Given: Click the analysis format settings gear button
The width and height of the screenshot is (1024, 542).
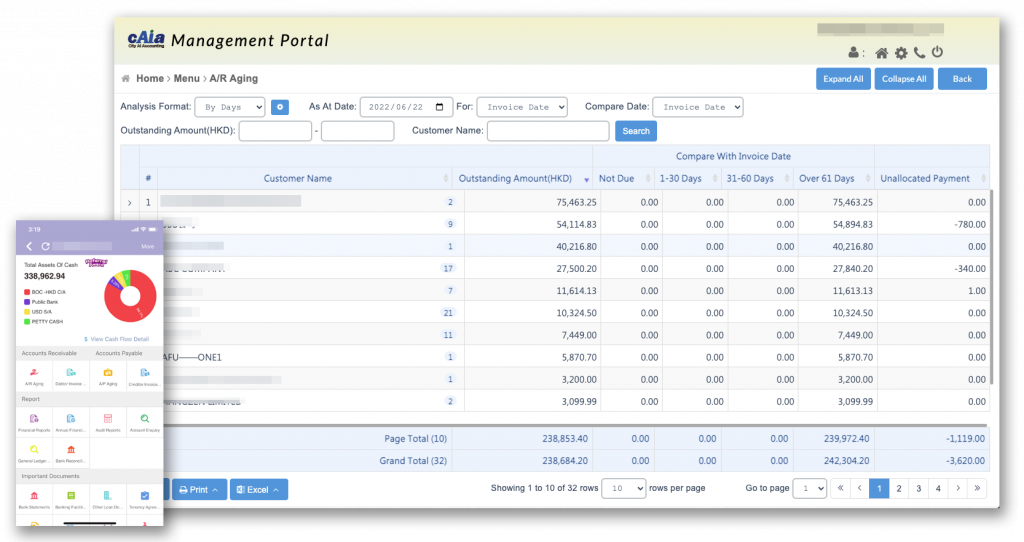Looking at the screenshot, I should tap(280, 107).
